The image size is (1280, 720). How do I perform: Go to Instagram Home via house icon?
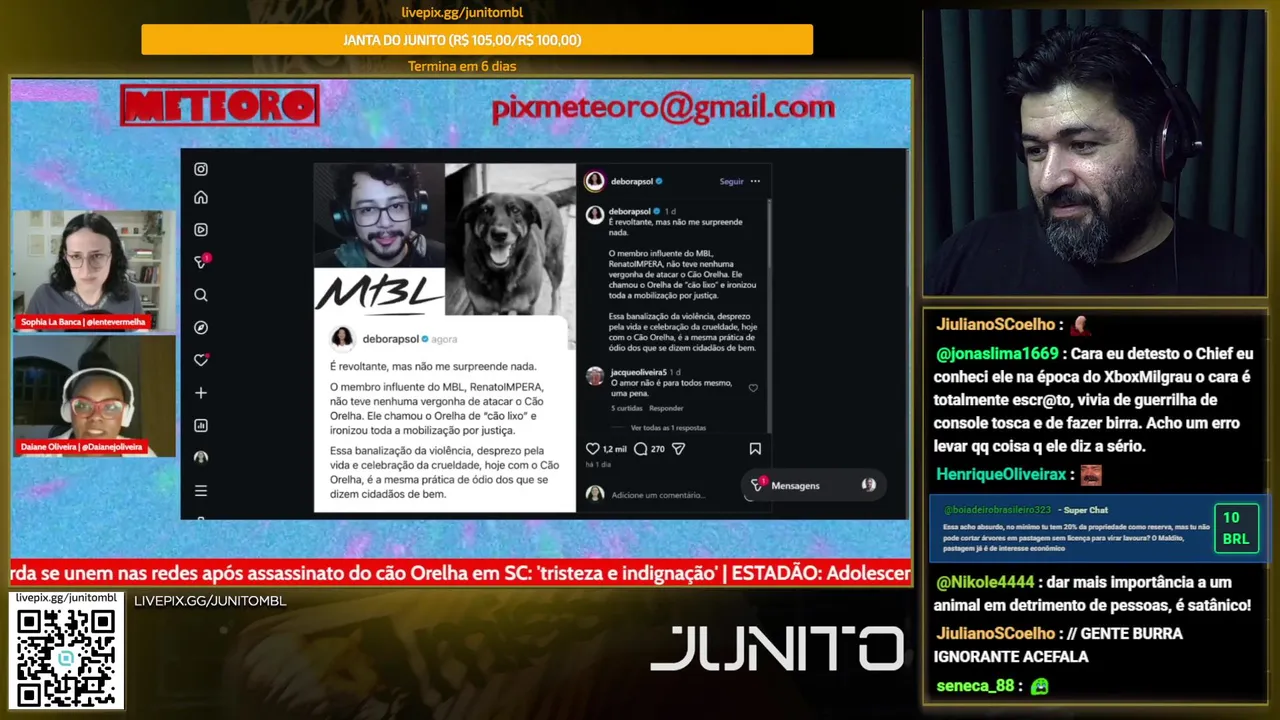201,198
